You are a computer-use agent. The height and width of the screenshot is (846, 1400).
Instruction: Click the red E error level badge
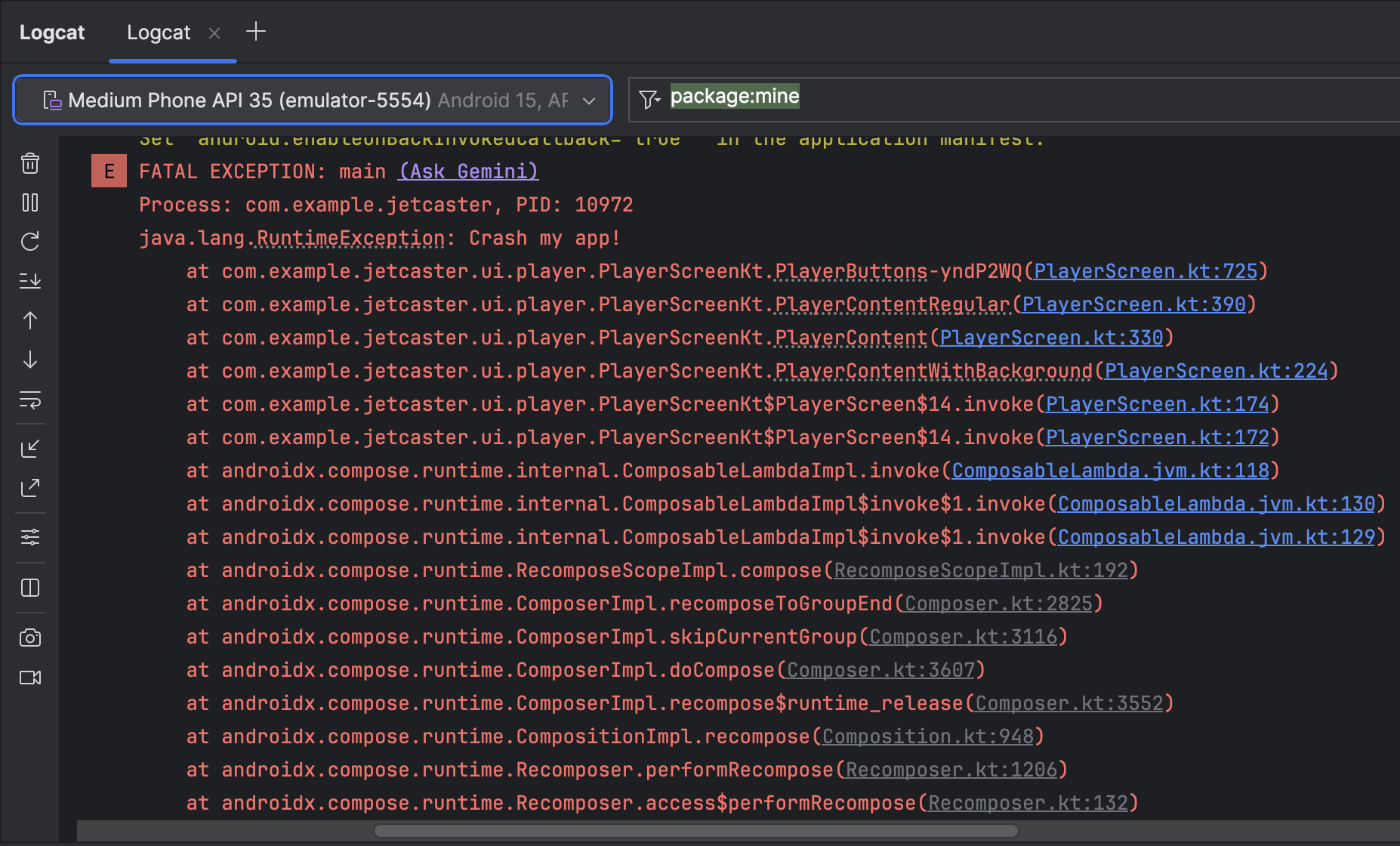[x=109, y=171]
